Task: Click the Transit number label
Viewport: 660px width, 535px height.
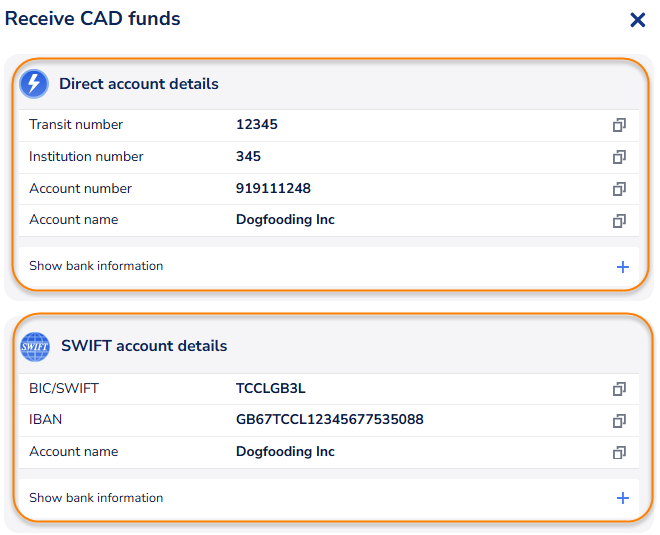Action: pyautogui.click(x=76, y=125)
